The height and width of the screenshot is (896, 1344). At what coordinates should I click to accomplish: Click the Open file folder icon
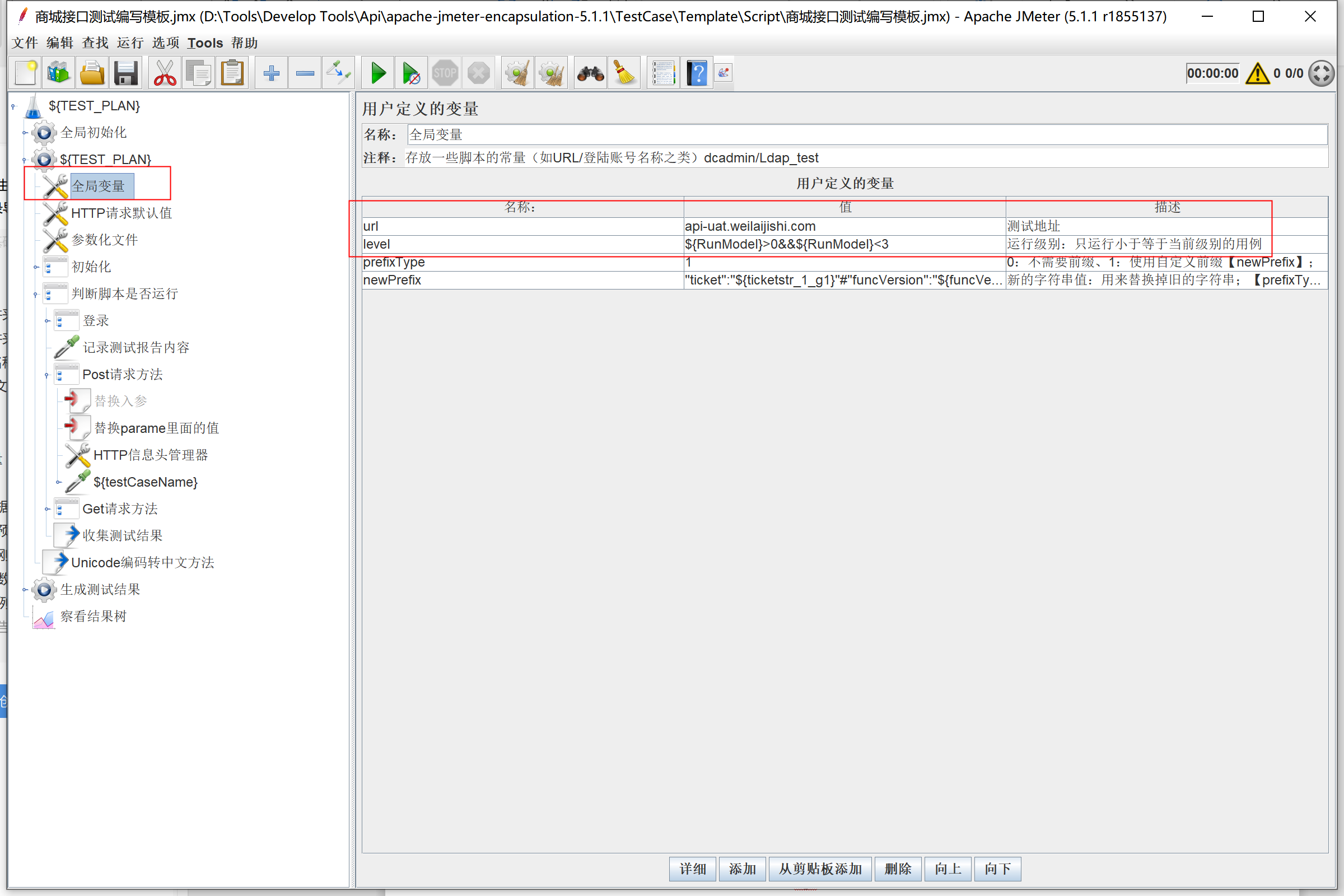pyautogui.click(x=92, y=73)
